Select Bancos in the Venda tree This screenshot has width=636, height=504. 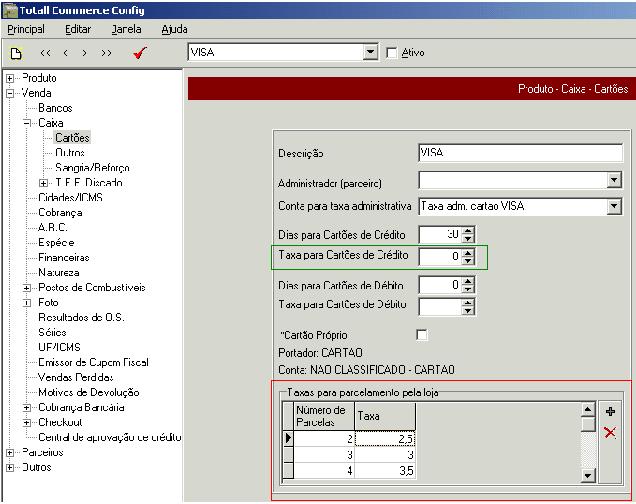pyautogui.click(x=55, y=108)
